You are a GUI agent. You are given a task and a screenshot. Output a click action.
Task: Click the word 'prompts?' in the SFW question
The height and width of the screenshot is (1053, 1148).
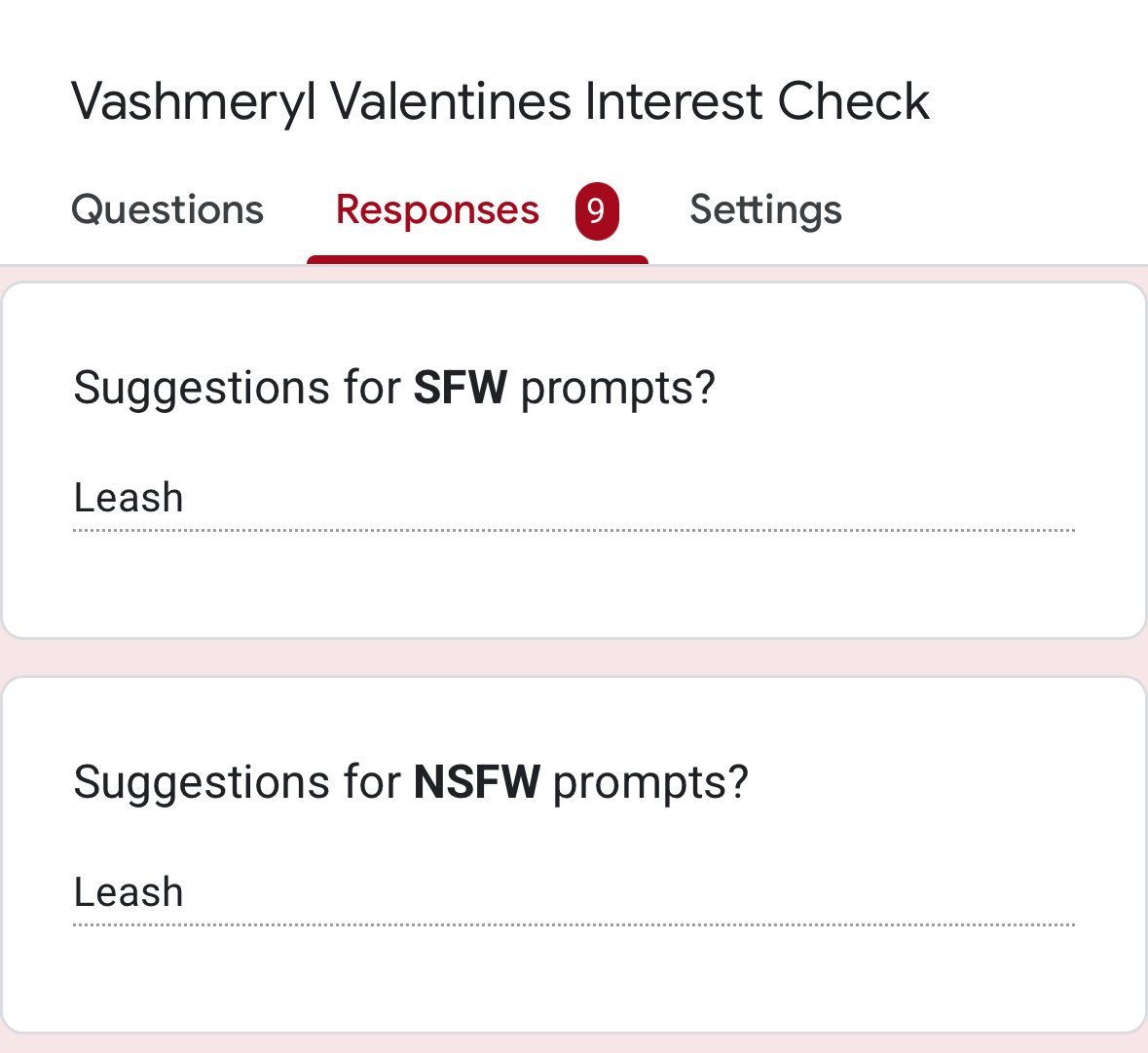(618, 388)
